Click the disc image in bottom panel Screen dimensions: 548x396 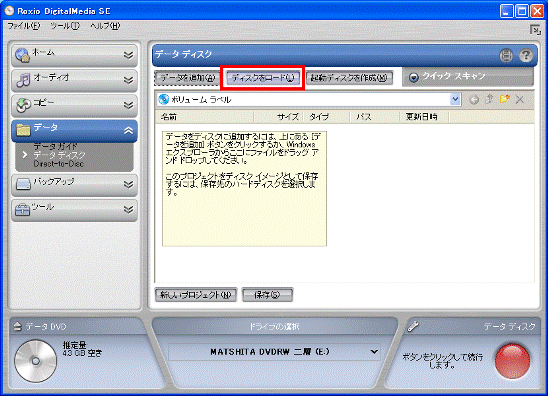(x=35, y=361)
